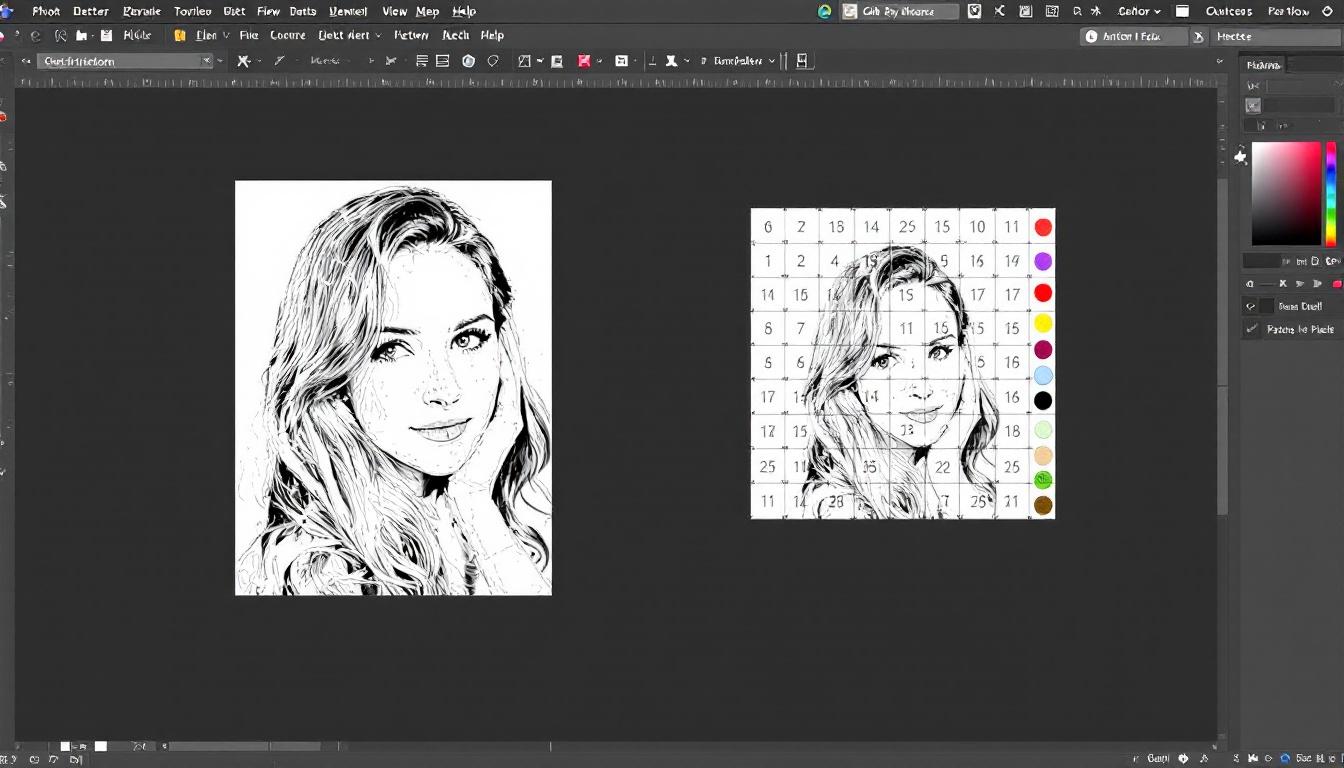This screenshot has width=1344, height=768.
Task: Click the save disk icon in second toolbar
Action: [106, 35]
